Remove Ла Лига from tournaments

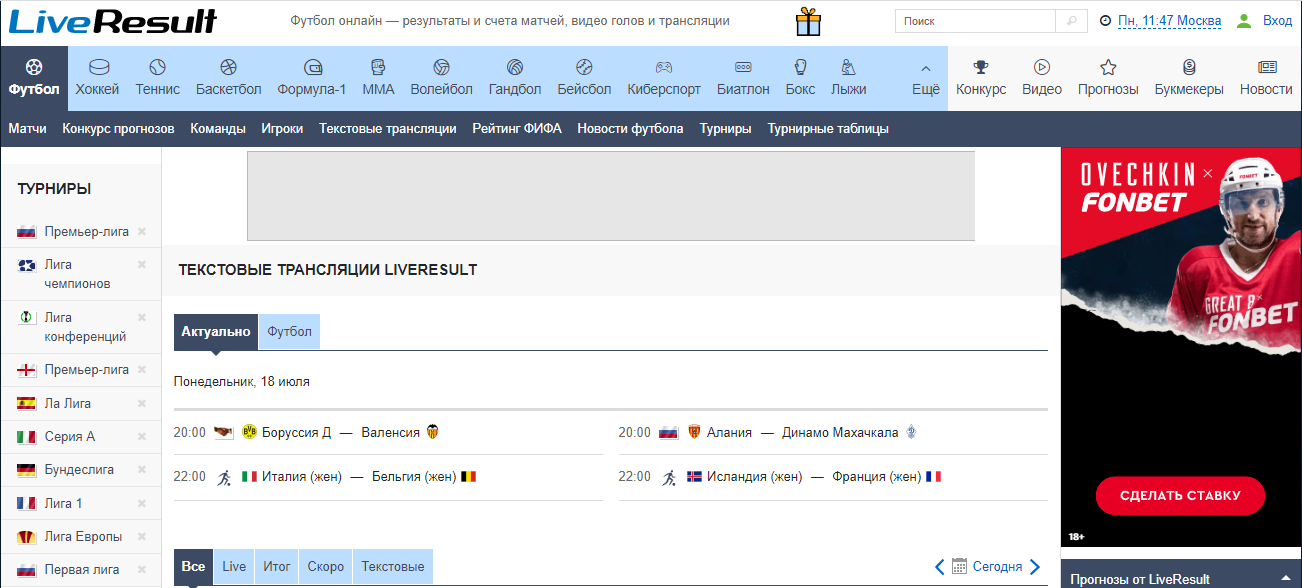pyautogui.click(x=142, y=403)
